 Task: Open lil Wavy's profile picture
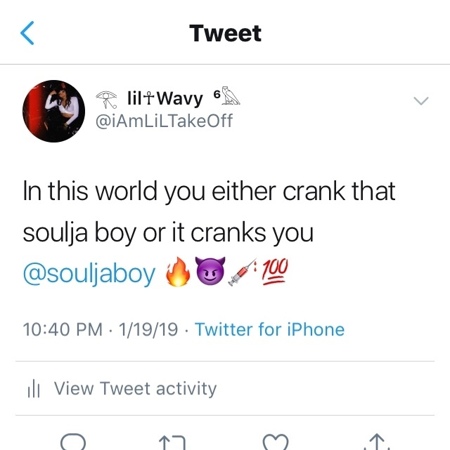click(54, 111)
